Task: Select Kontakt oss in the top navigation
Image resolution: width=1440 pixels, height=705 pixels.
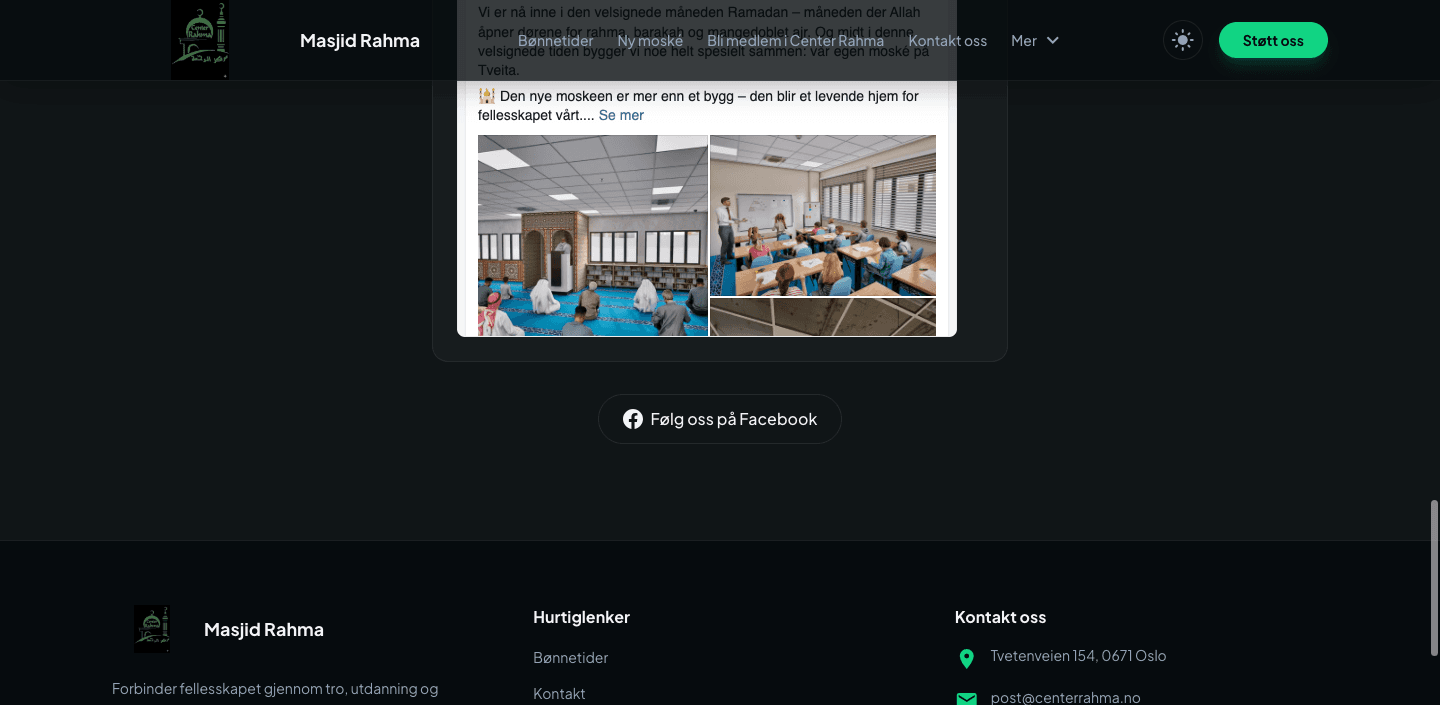Action: [x=947, y=41]
